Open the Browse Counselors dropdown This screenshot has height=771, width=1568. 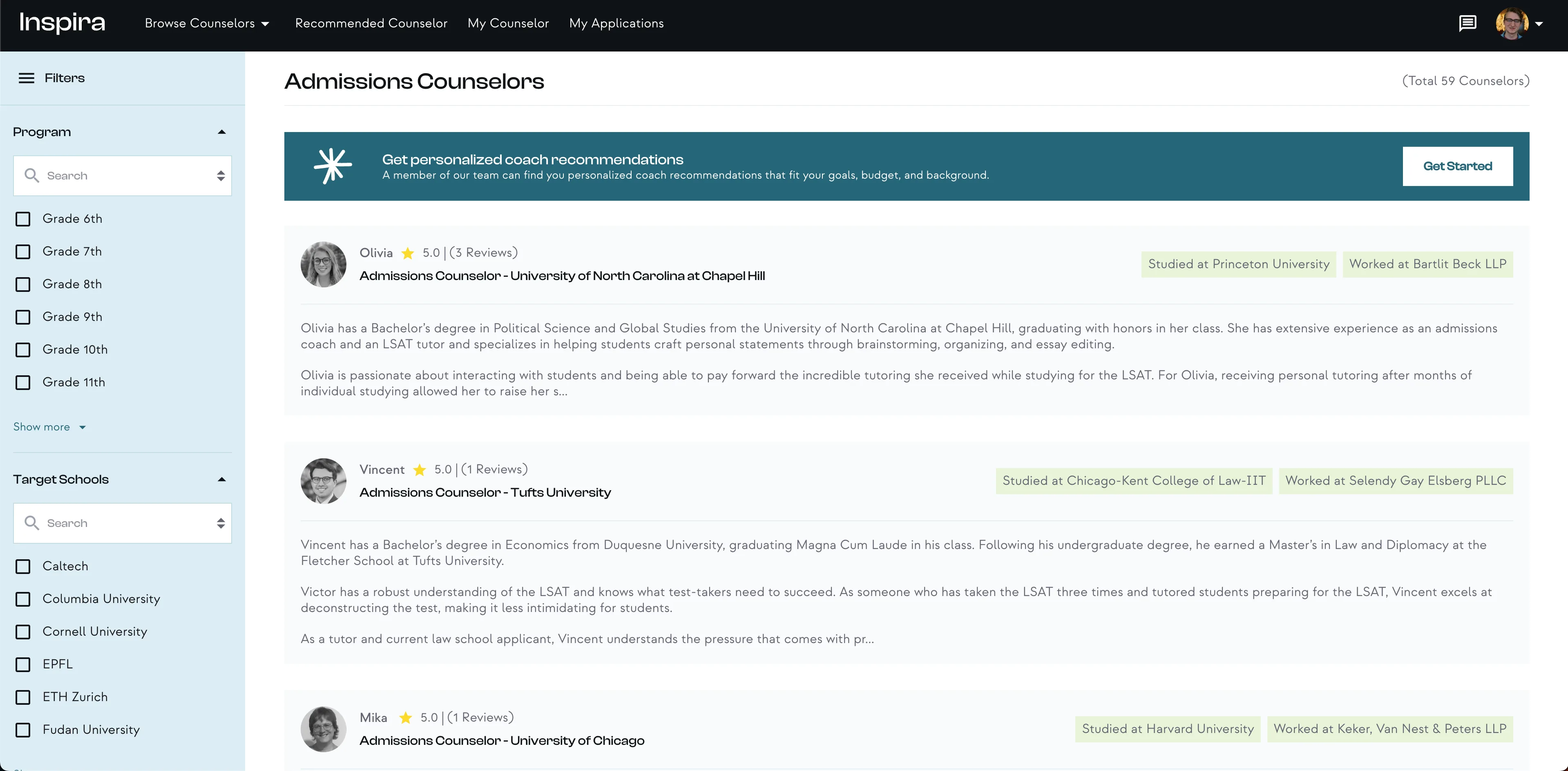click(207, 23)
